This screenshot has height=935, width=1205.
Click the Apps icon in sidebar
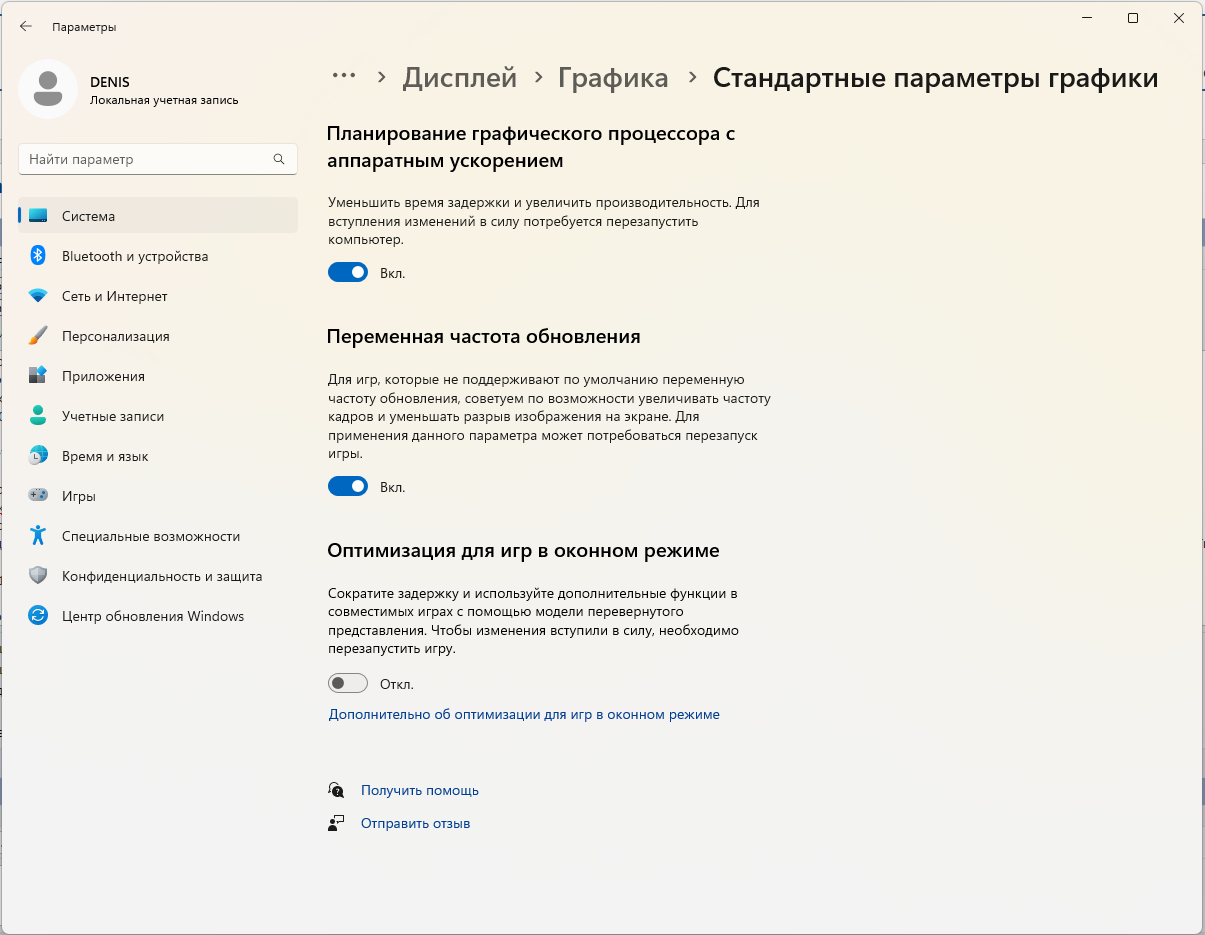(x=38, y=376)
